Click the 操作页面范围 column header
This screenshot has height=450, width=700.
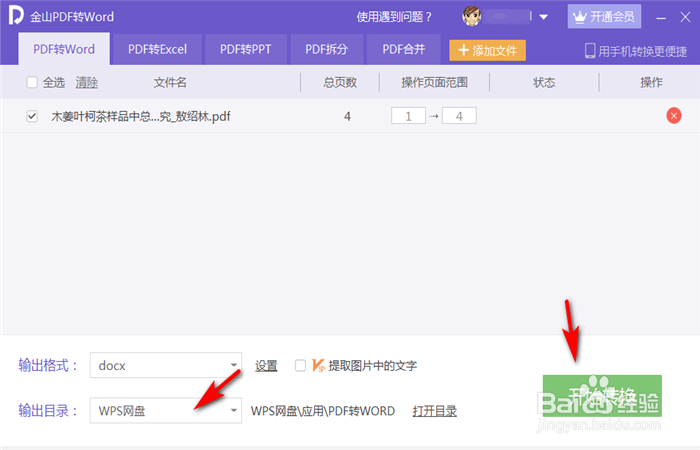click(434, 83)
